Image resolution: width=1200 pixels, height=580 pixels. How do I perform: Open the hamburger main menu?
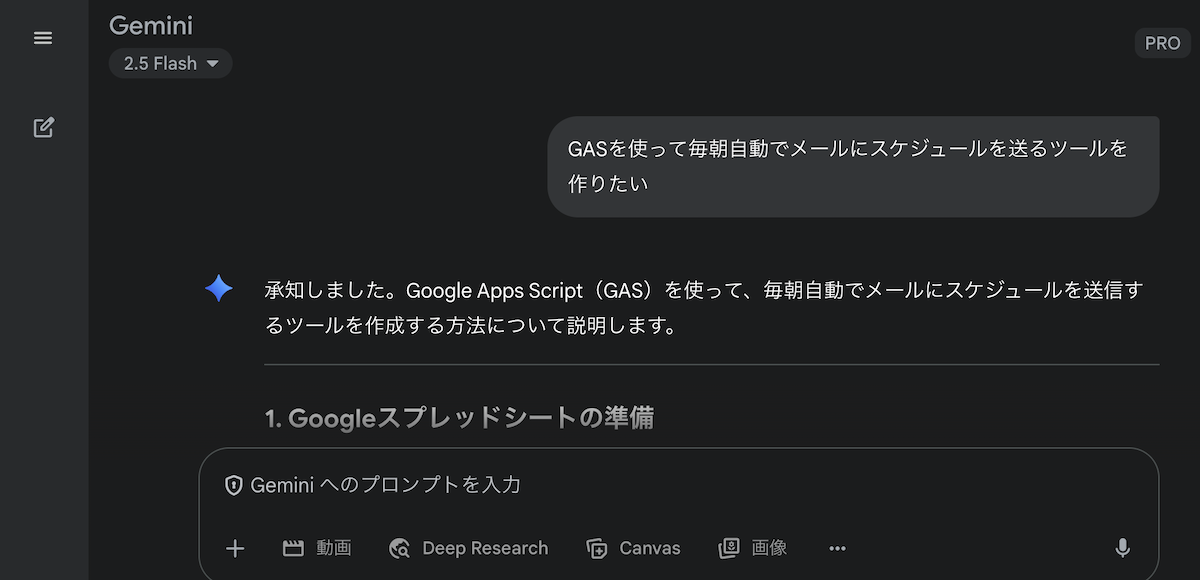(x=43, y=38)
